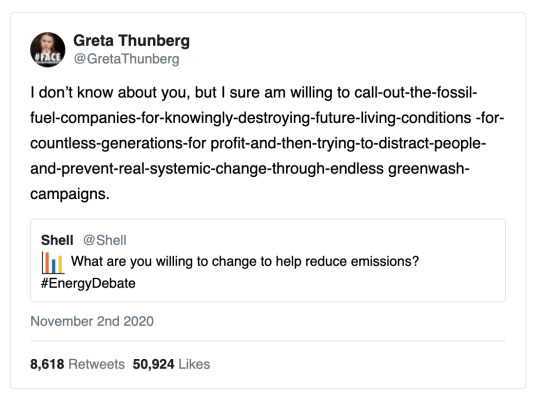Click the "countless-generations-for" text line
Image resolution: width=540 pixels, height=399 pixels.
[x=258, y=143]
